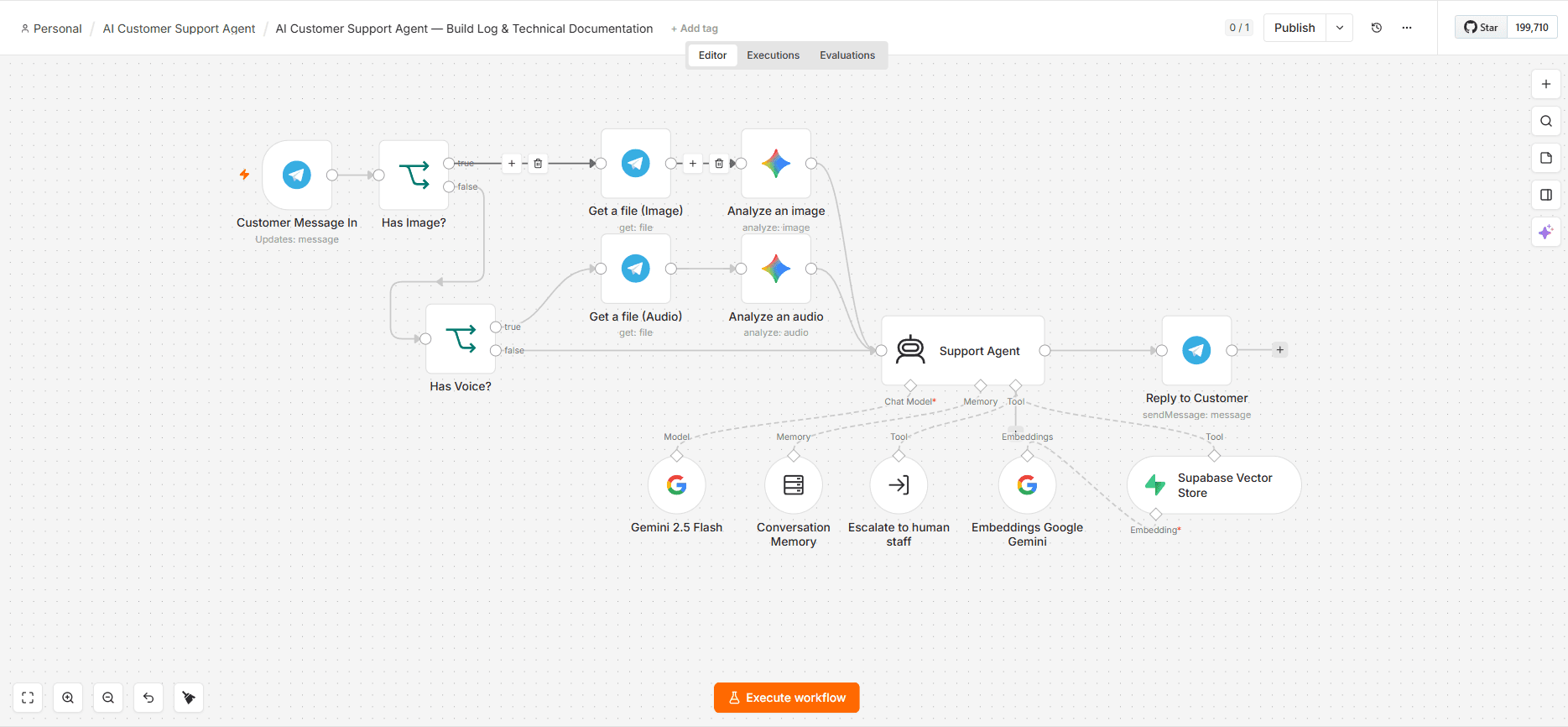Click the fit-to-view zoom icon
Viewport: 1568px width, 727px height.
[28, 698]
